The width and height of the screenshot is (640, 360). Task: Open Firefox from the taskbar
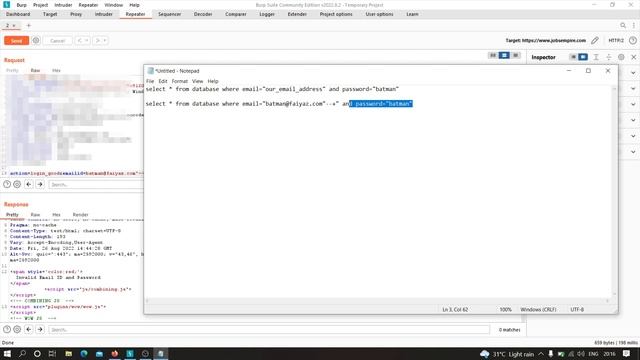click(115, 354)
